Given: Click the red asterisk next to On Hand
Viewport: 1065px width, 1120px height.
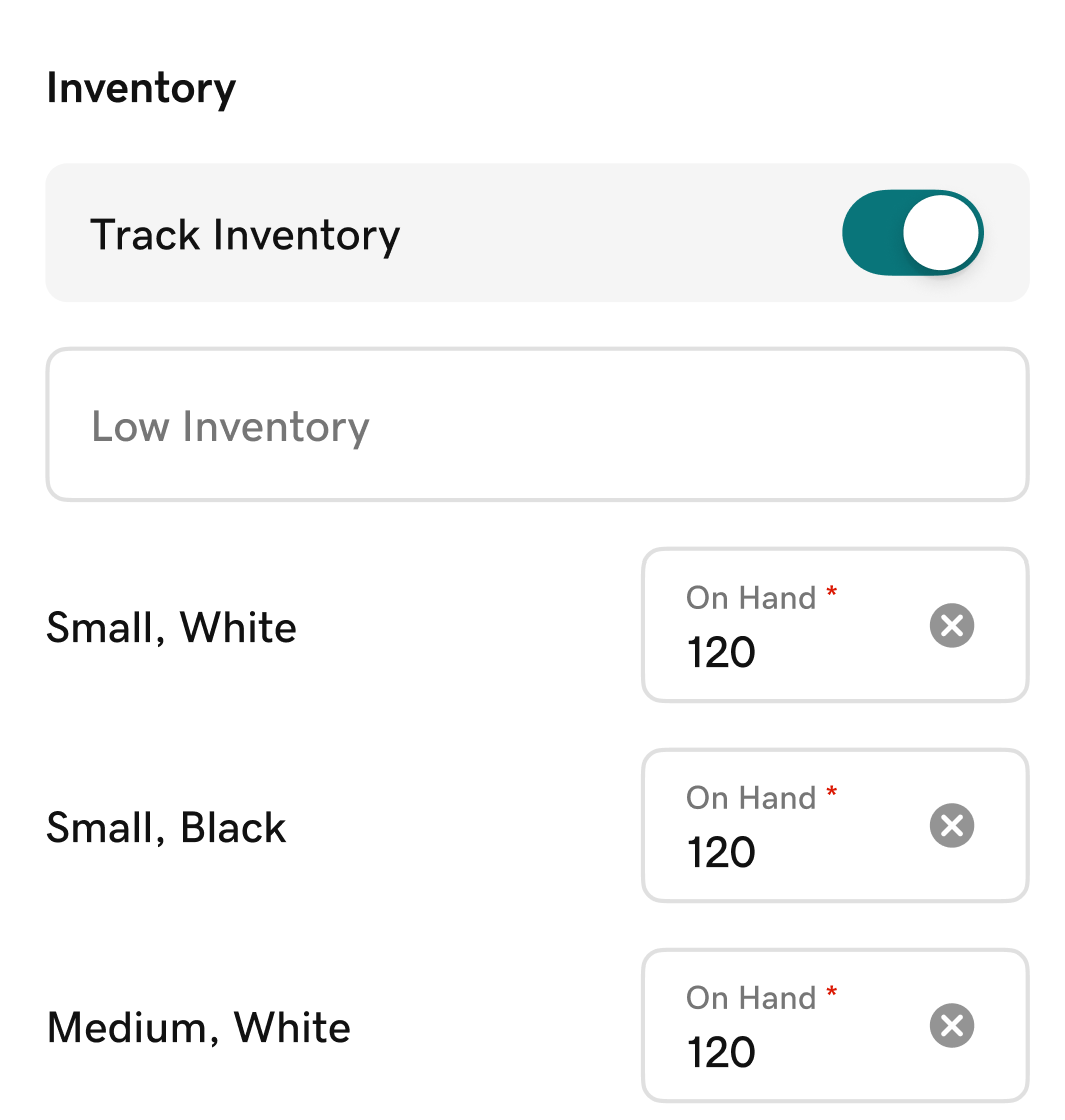Looking at the screenshot, I should [x=833, y=592].
